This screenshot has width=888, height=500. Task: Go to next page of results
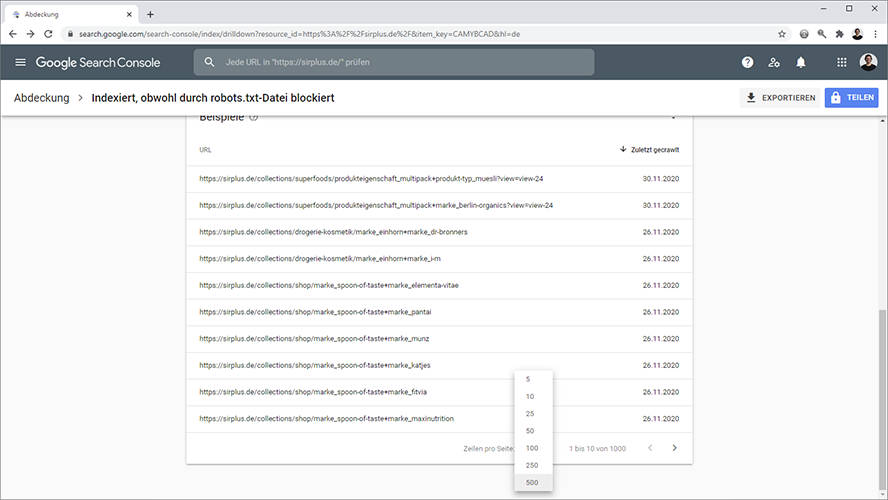pos(674,448)
